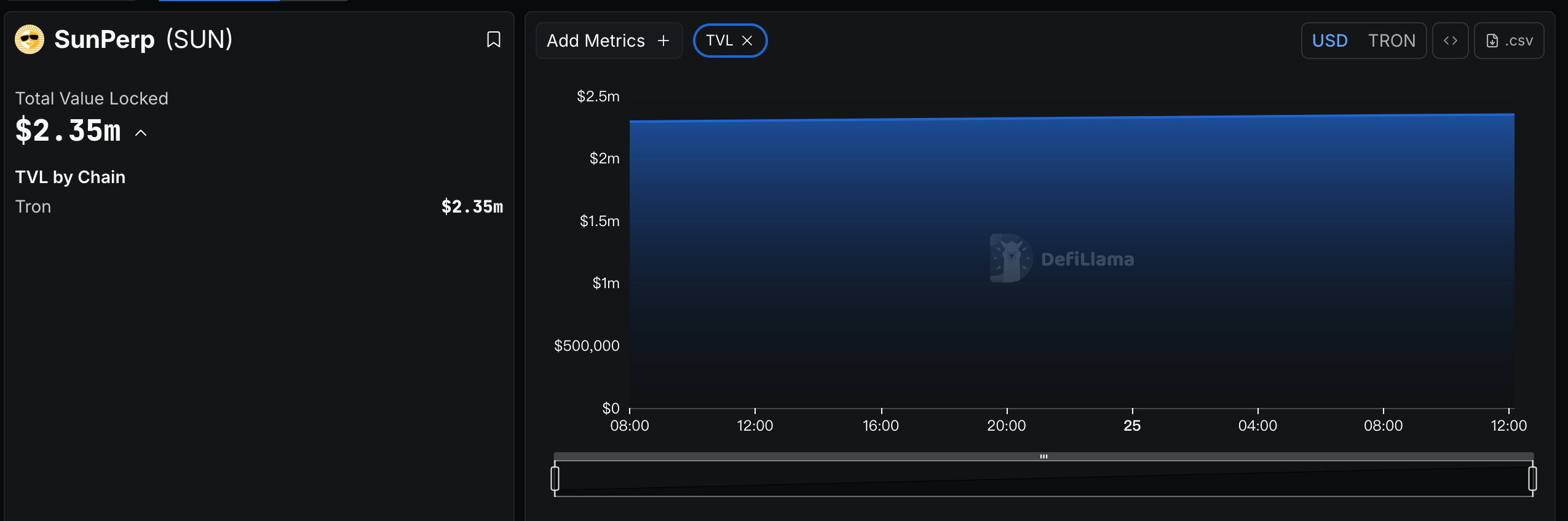1568x521 pixels.
Task: Switch chart denomination to USD
Action: pyautogui.click(x=1329, y=41)
